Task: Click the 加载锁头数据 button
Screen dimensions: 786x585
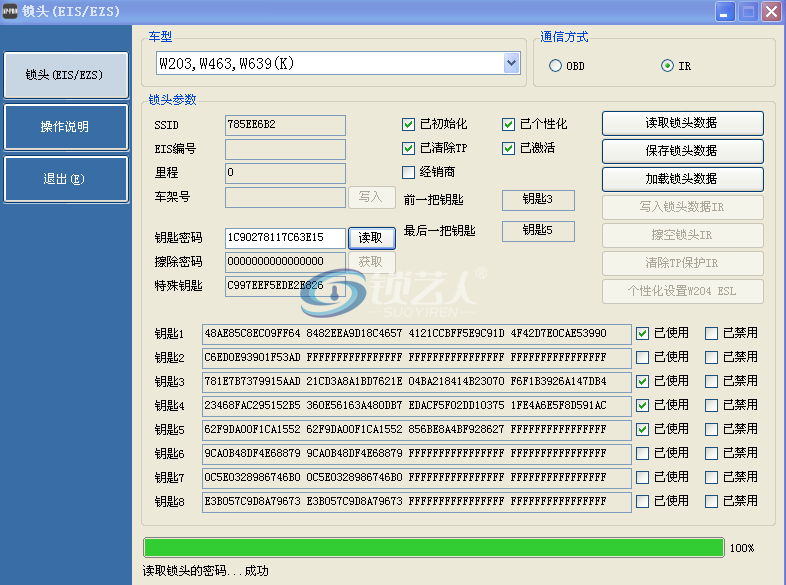Action: click(x=682, y=179)
